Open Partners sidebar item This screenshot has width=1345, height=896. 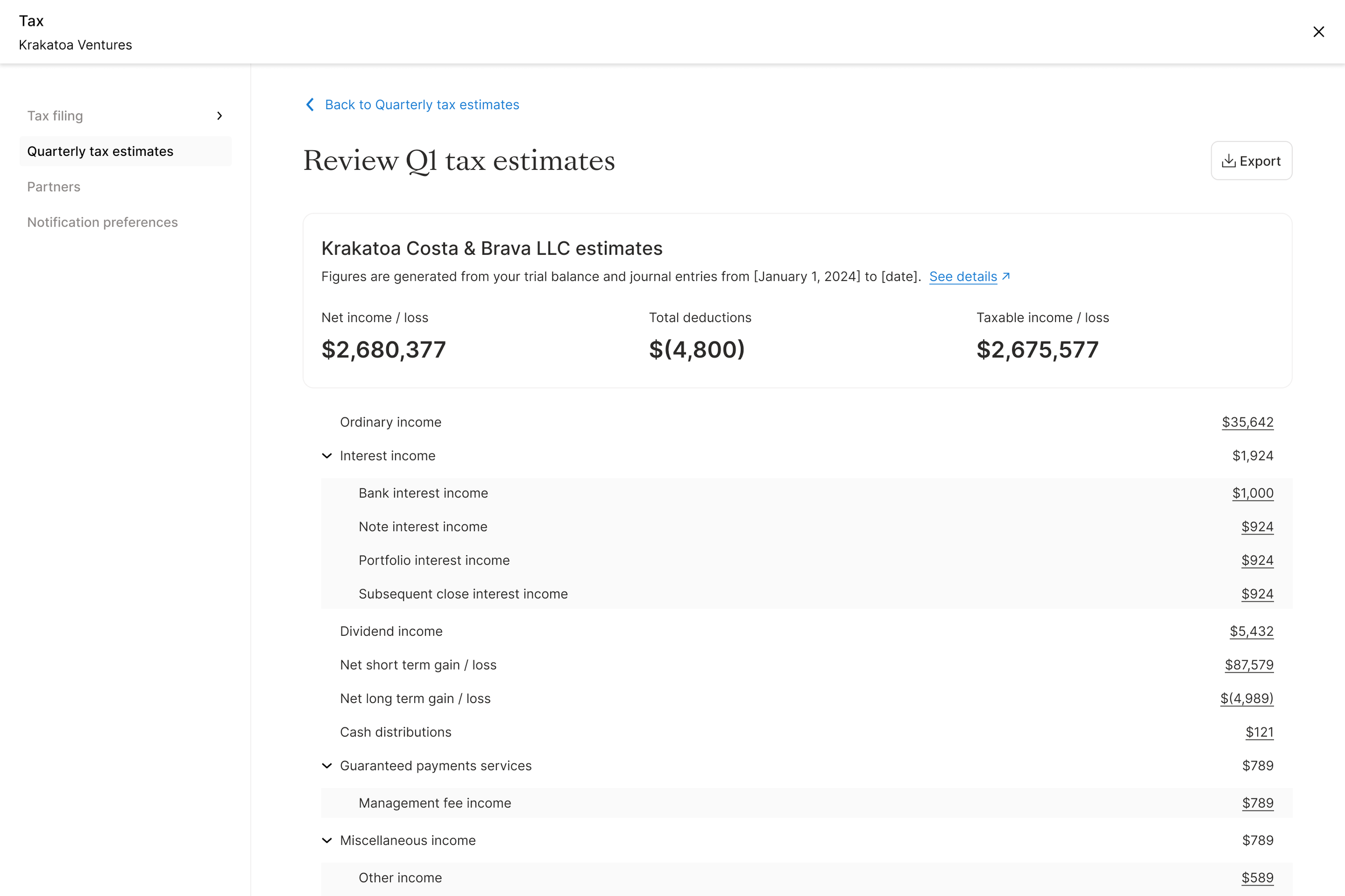(54, 187)
